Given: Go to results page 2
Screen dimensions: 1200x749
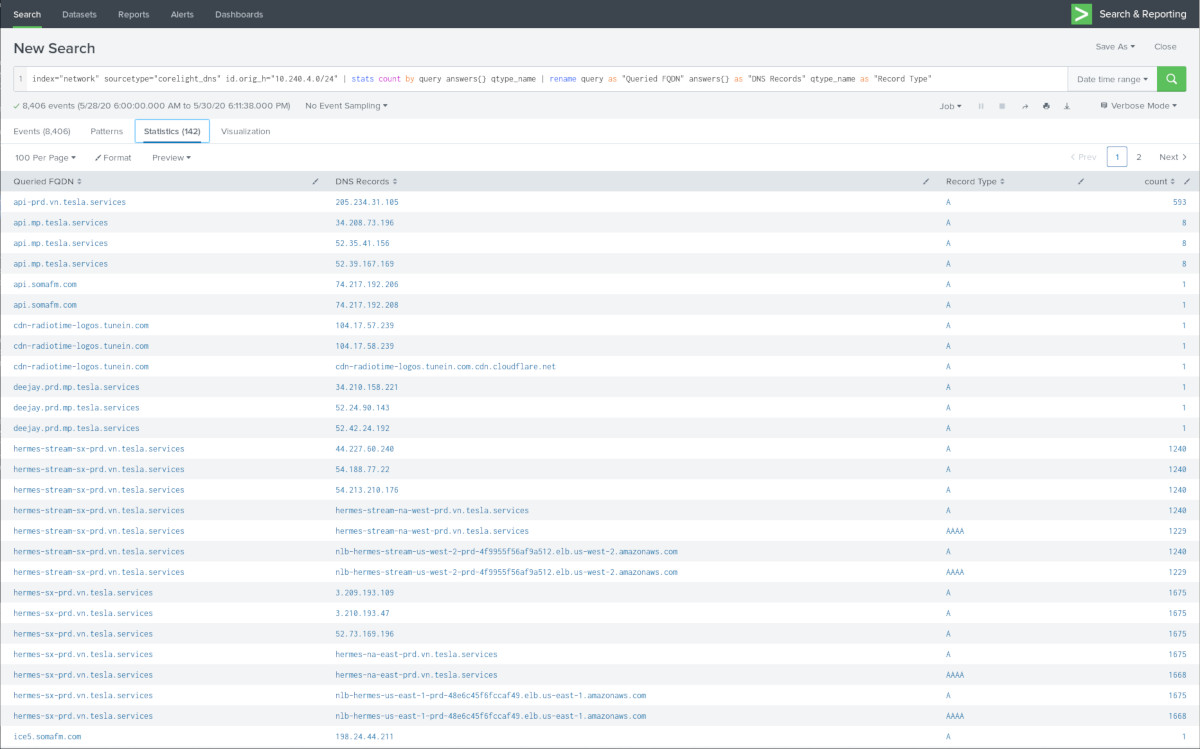Looking at the screenshot, I should tap(1139, 157).
